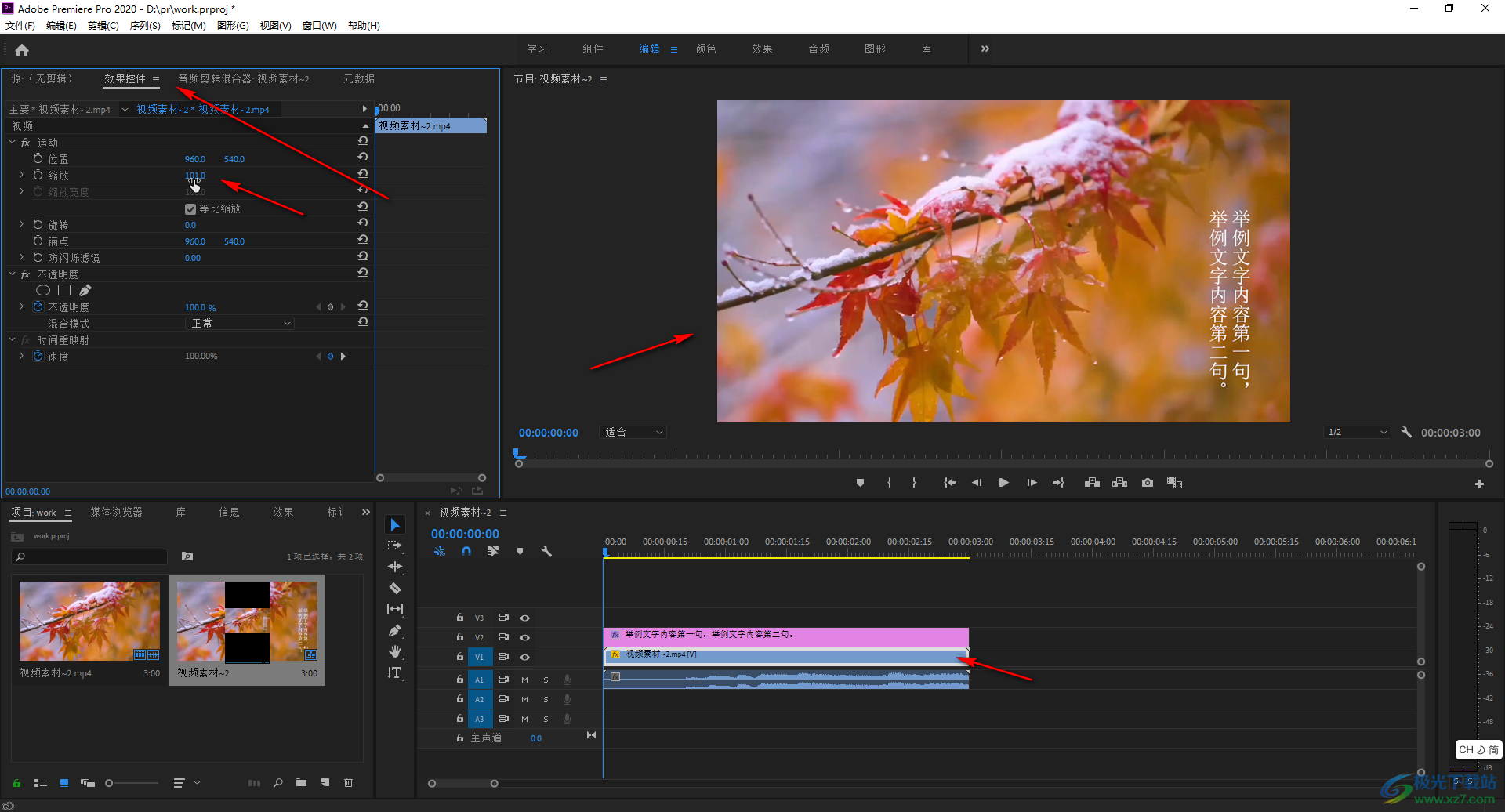Viewport: 1505px width, 812px height.
Task: Open the blend mode dropdown
Action: click(x=240, y=324)
